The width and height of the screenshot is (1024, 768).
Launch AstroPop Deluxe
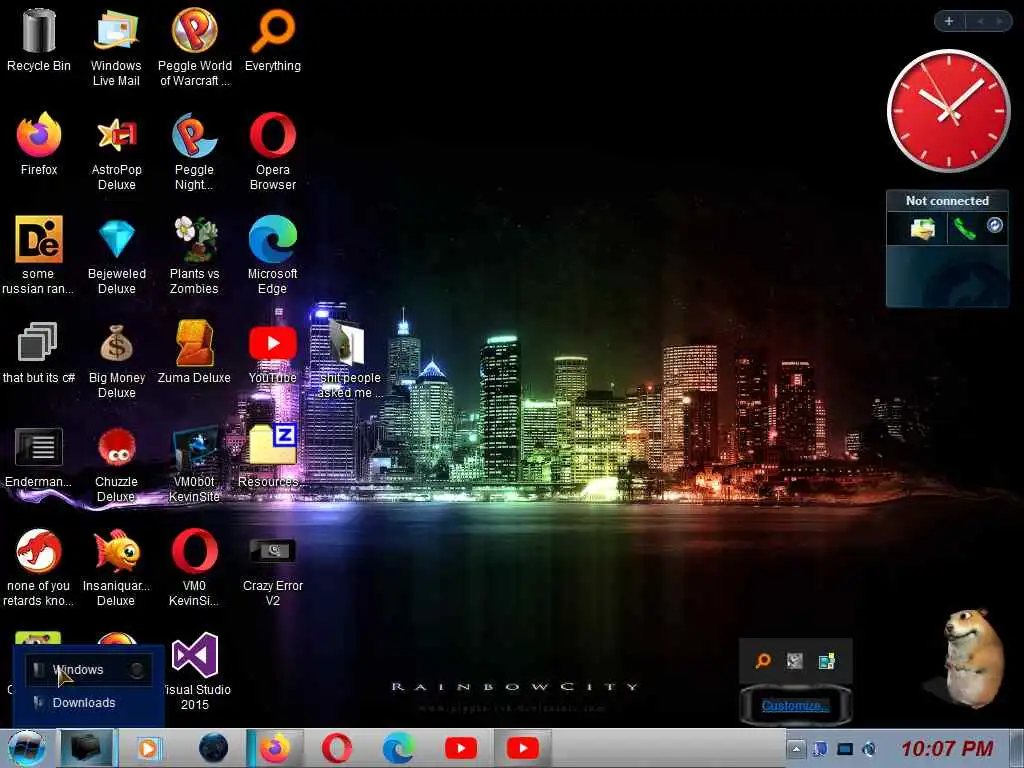click(116, 152)
